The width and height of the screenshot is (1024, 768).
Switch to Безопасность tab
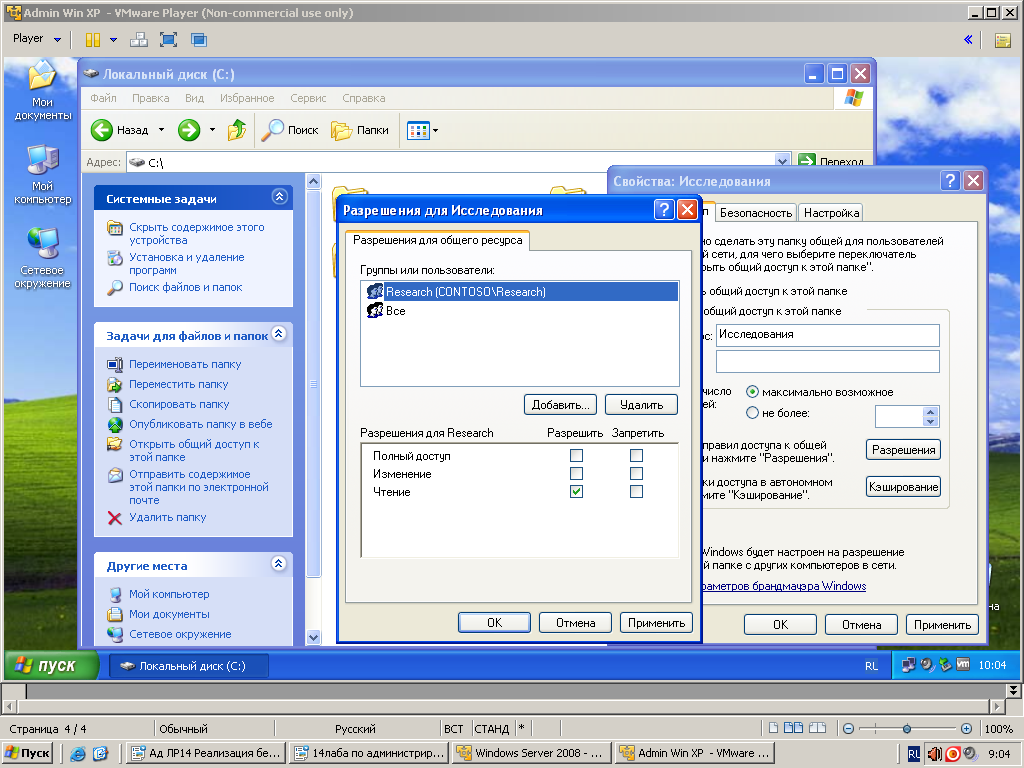click(x=756, y=213)
